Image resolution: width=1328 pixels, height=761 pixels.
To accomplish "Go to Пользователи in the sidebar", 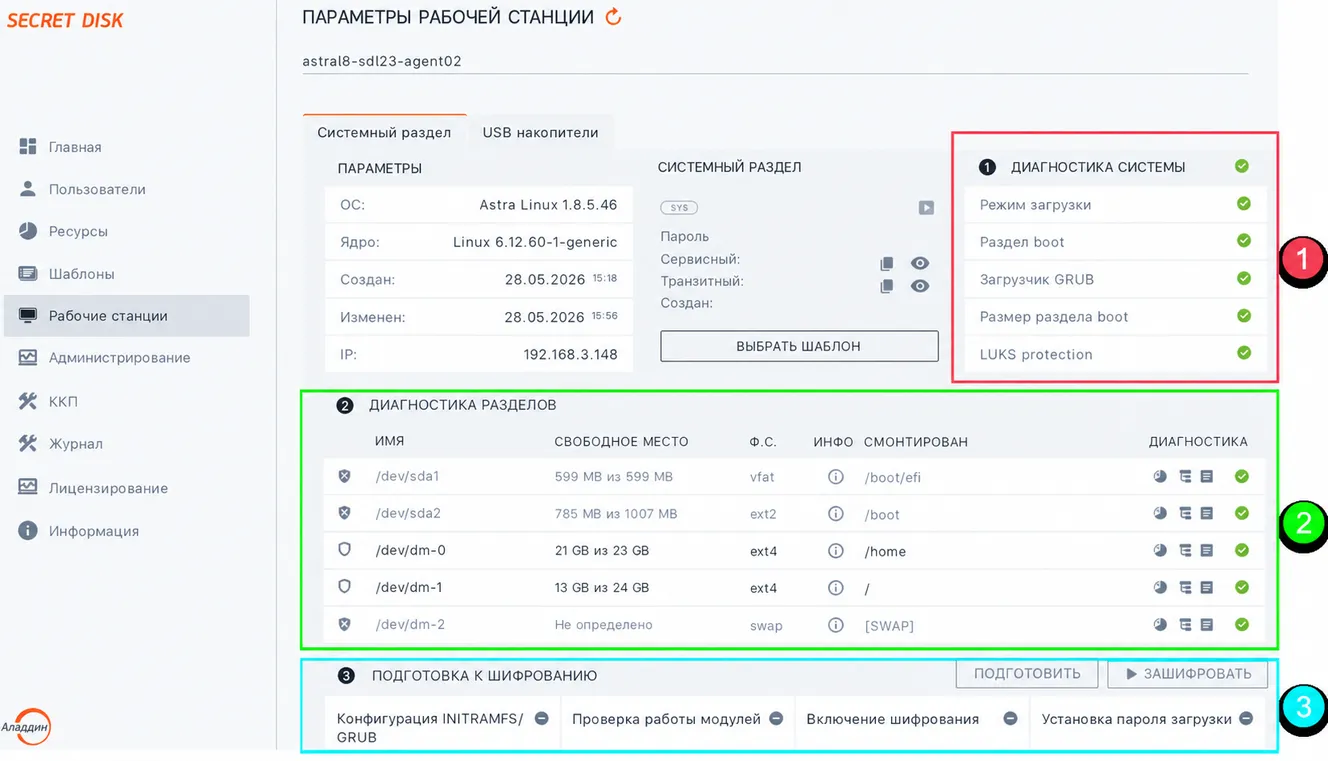I will [97, 189].
